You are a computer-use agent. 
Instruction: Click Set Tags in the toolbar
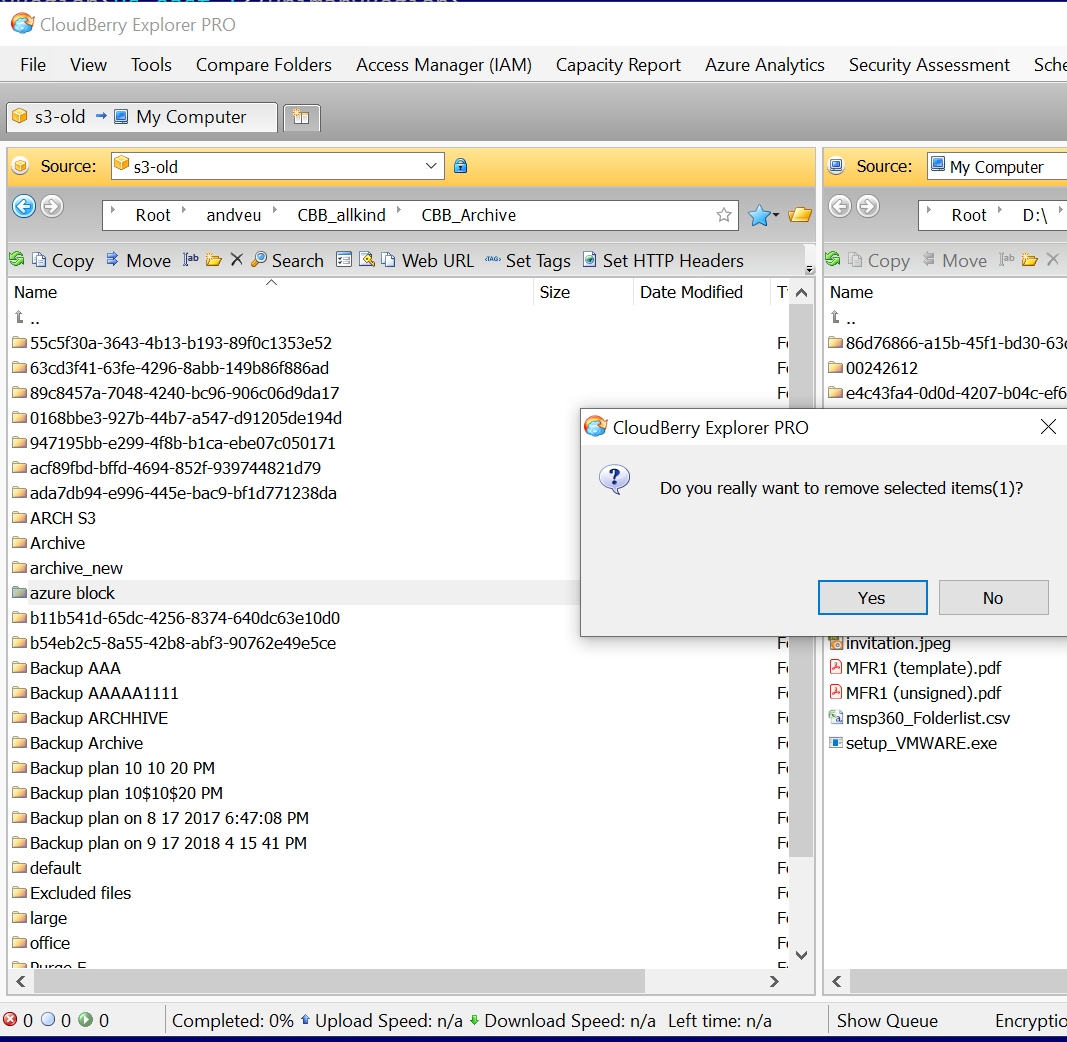pos(527,261)
